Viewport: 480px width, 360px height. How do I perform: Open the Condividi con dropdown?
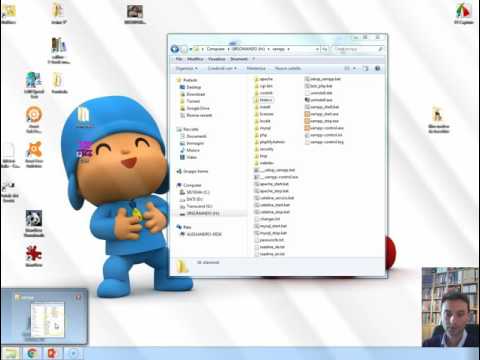tap(222, 68)
